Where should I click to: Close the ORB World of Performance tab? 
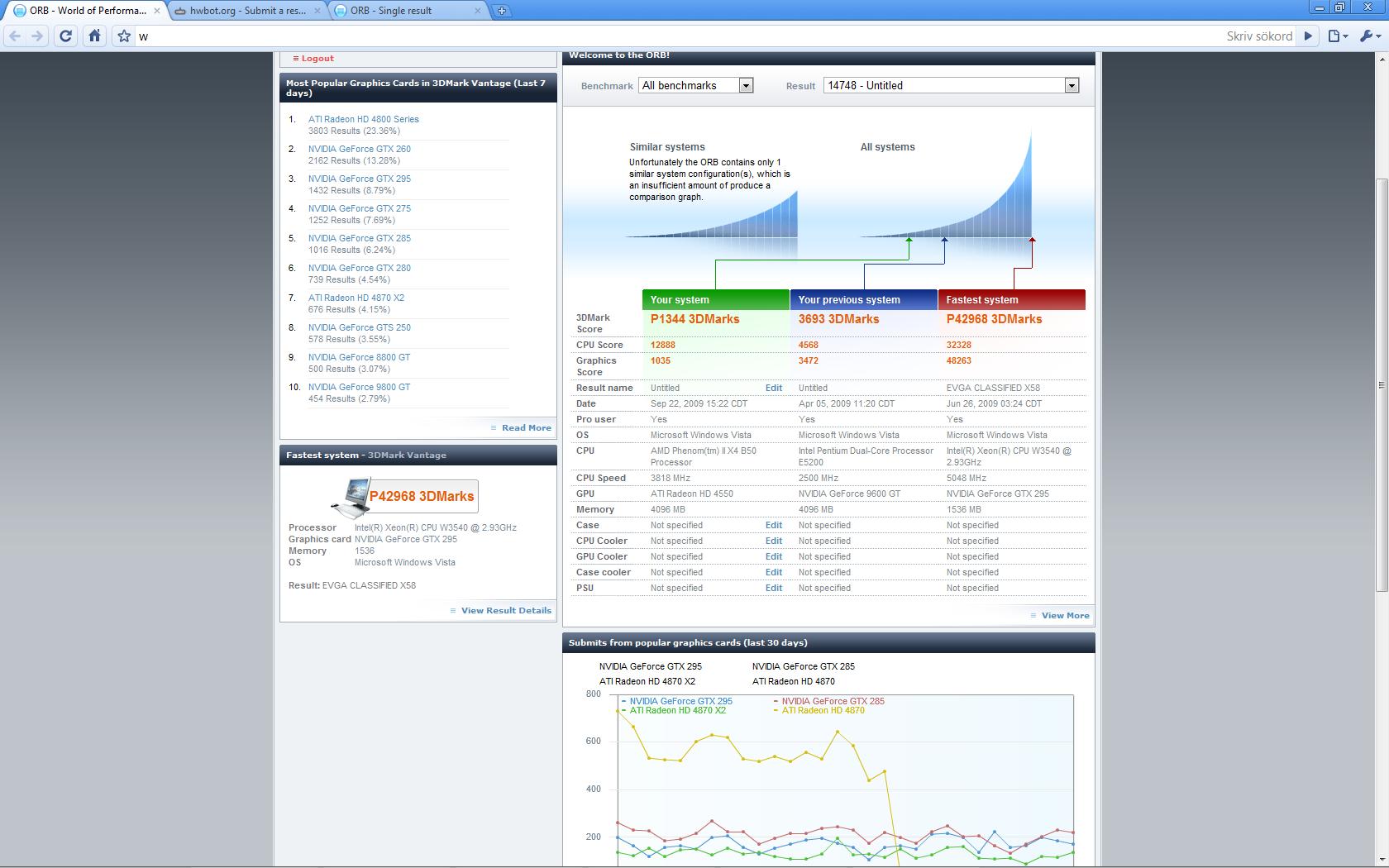tap(157, 11)
